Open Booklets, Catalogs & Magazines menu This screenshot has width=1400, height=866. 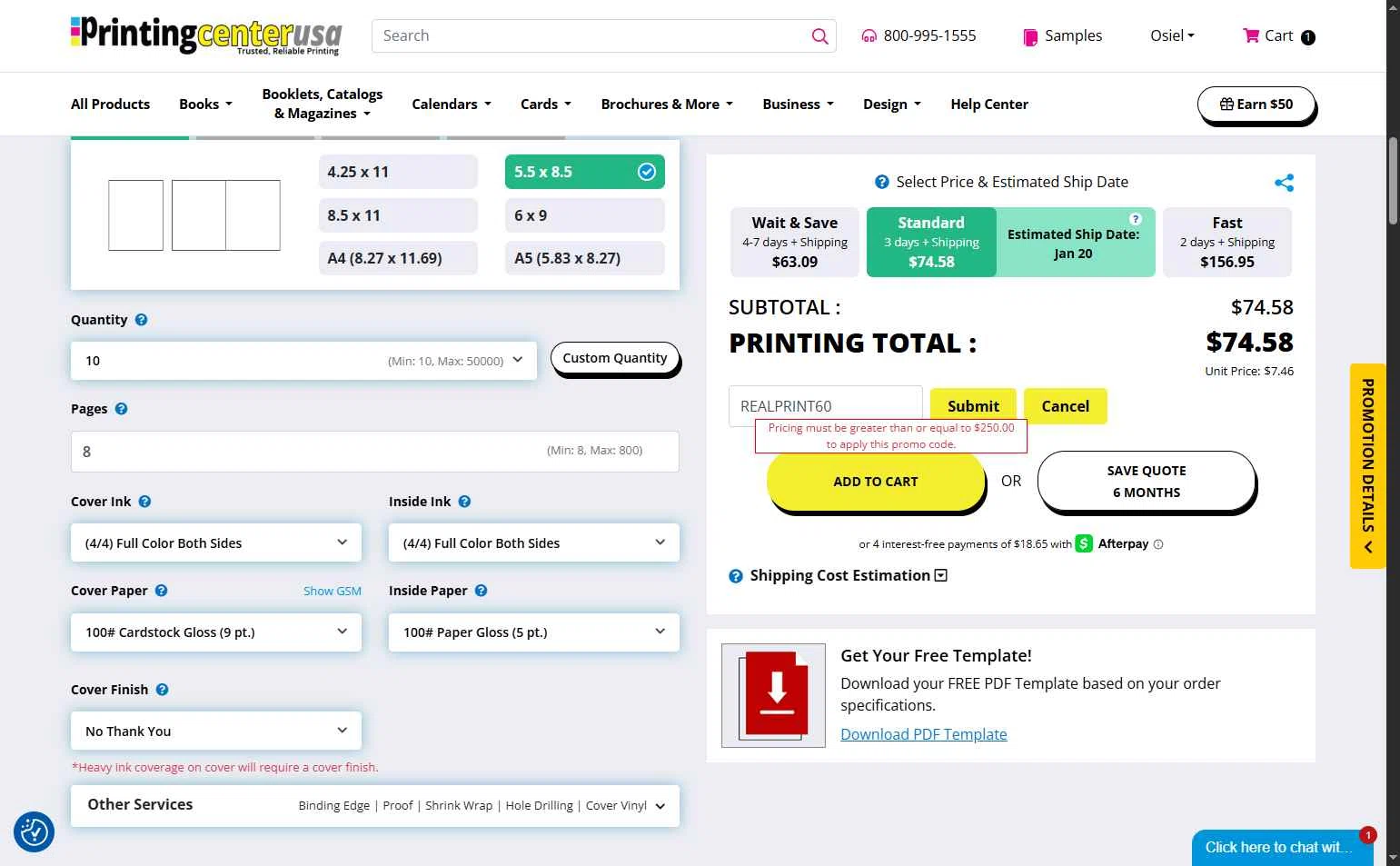[x=323, y=104]
